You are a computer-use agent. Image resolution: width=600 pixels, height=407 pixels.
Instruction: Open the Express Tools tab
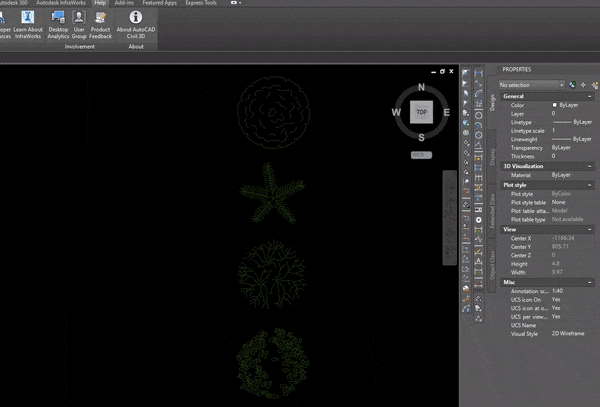point(201,3)
